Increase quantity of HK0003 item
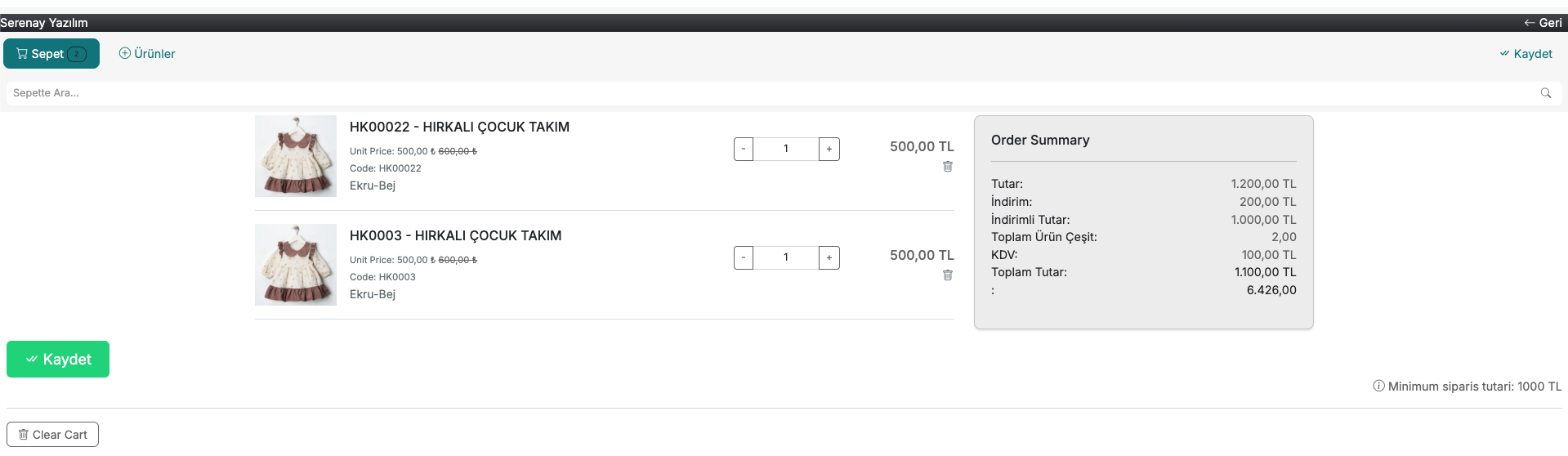The image size is (1568, 456). pyautogui.click(x=829, y=257)
